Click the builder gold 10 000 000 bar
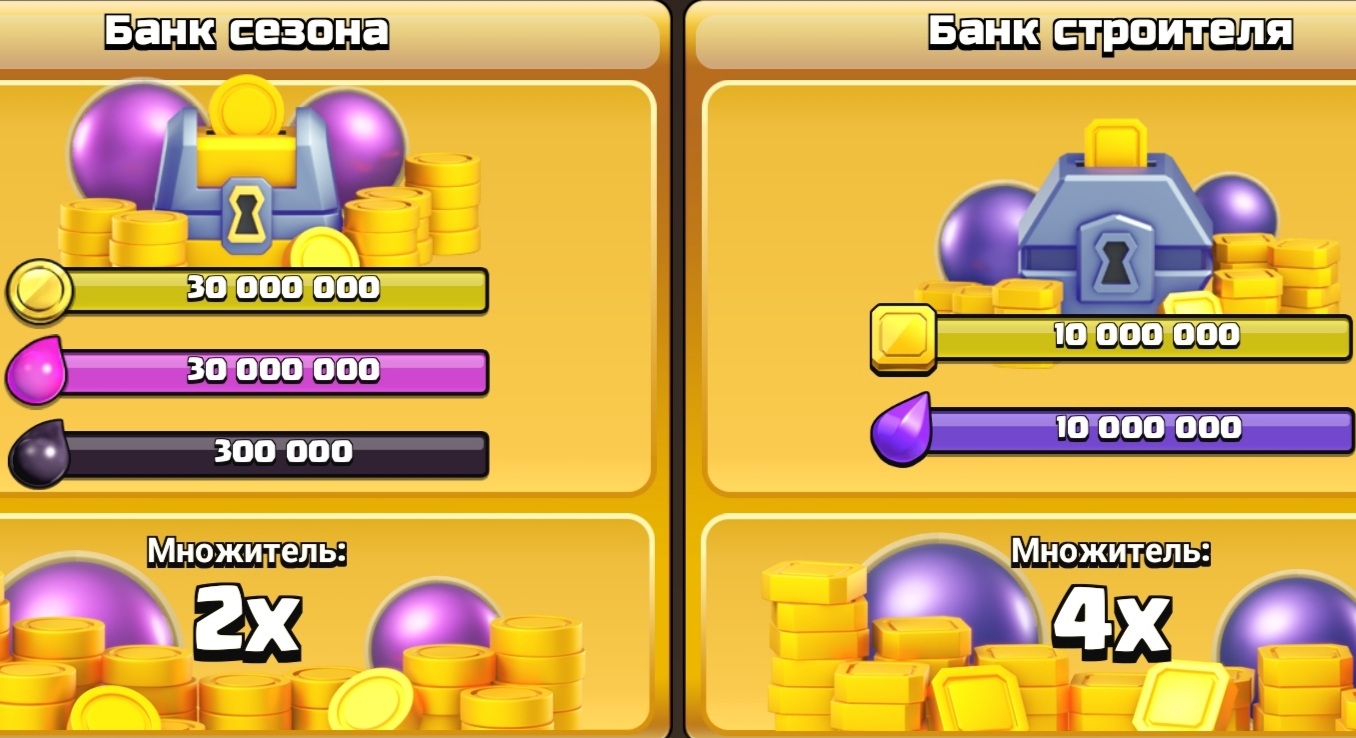 point(1140,337)
